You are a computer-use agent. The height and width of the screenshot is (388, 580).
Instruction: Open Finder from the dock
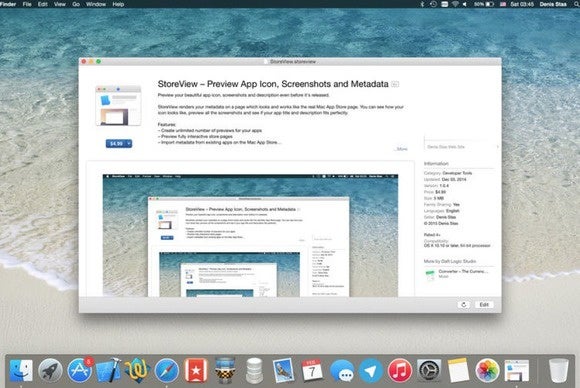coord(21,370)
